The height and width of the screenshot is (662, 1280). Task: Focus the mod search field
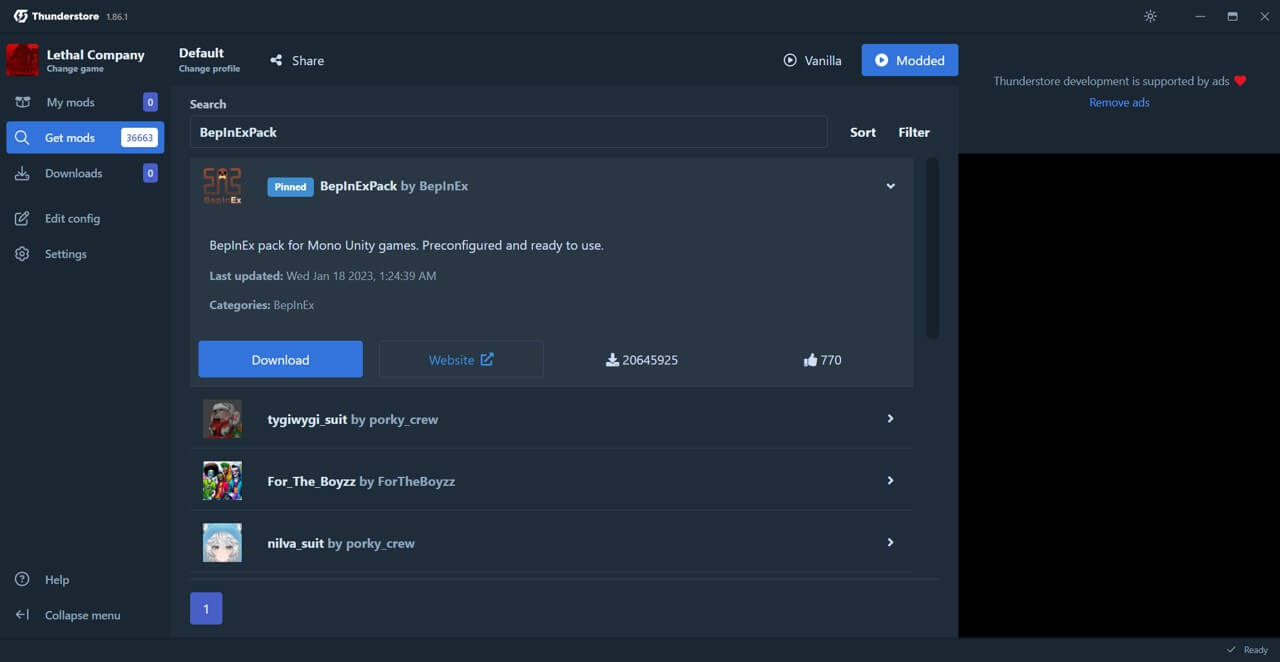coord(508,132)
